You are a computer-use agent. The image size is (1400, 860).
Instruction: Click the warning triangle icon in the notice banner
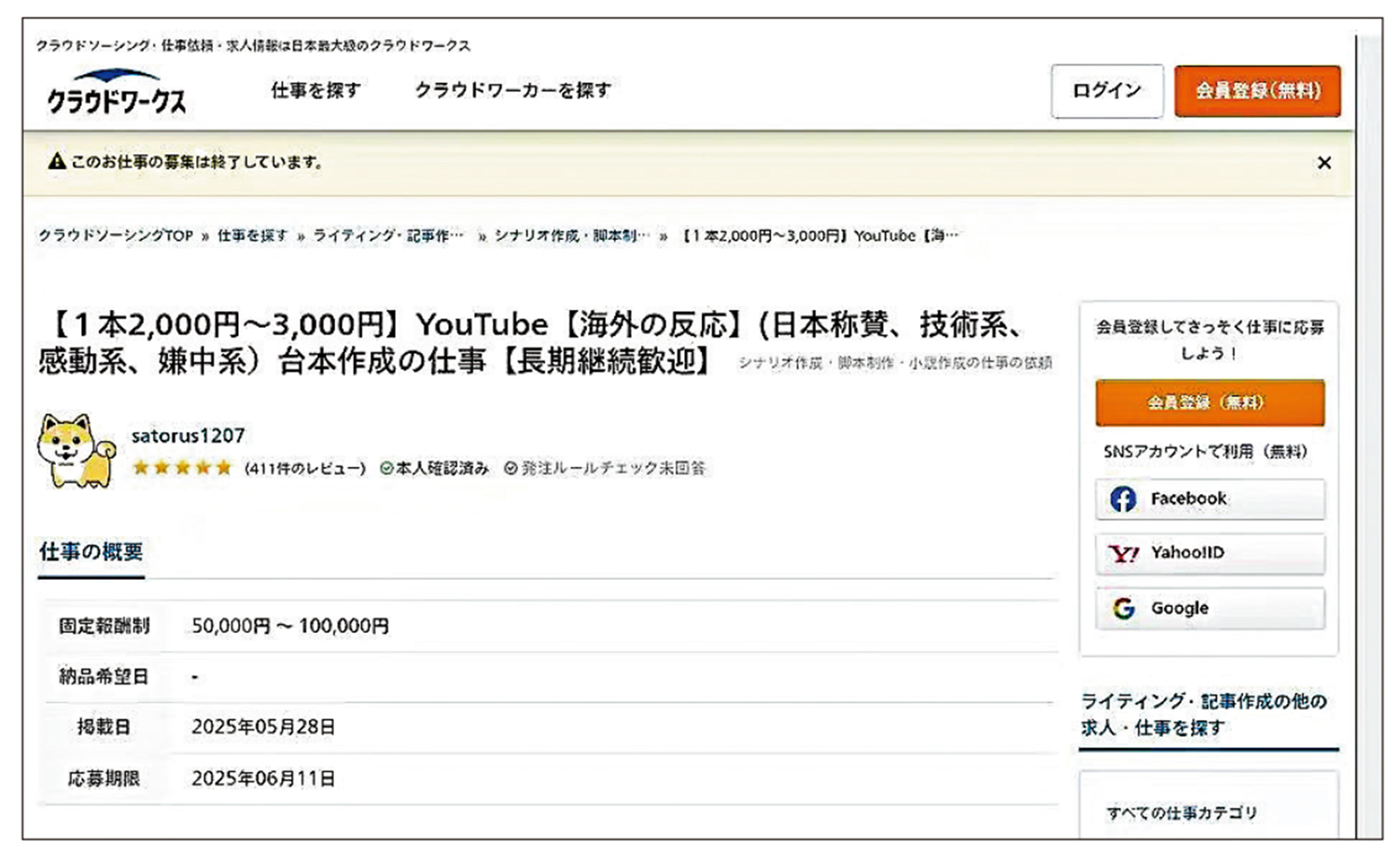point(55,161)
